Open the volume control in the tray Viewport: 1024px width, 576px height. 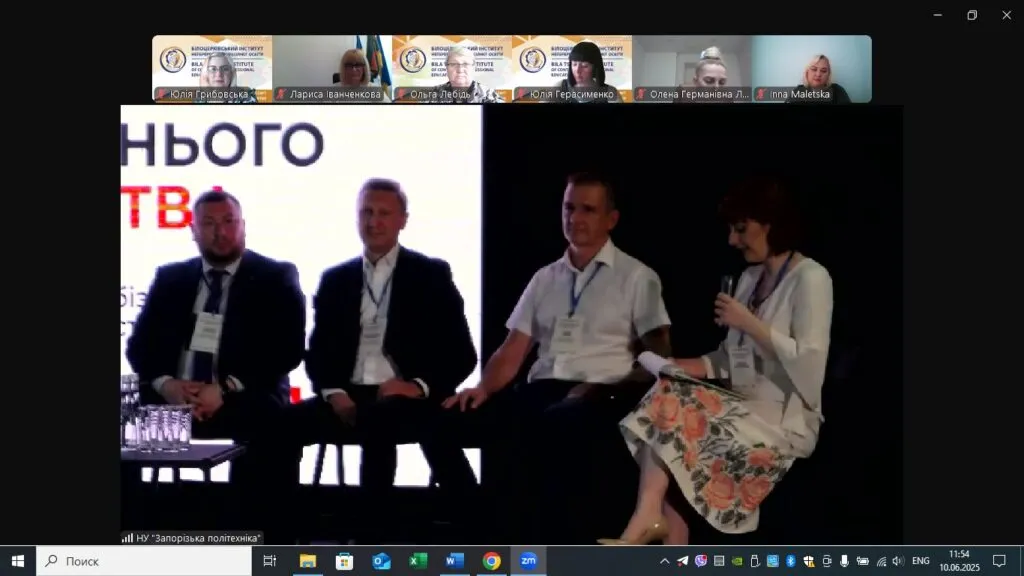[898, 561]
